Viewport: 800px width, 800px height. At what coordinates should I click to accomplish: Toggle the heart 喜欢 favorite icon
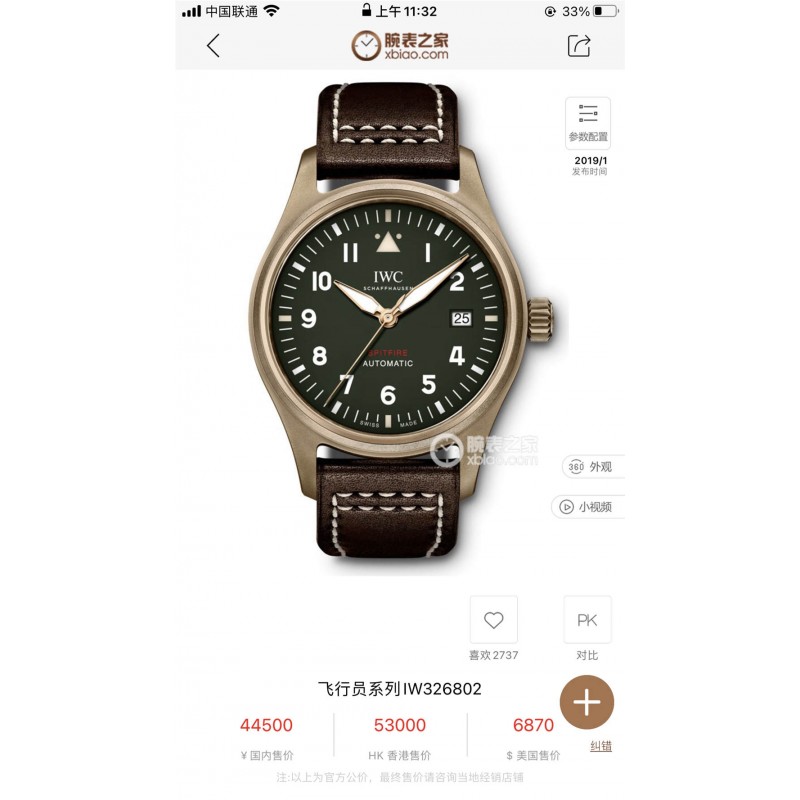point(493,620)
